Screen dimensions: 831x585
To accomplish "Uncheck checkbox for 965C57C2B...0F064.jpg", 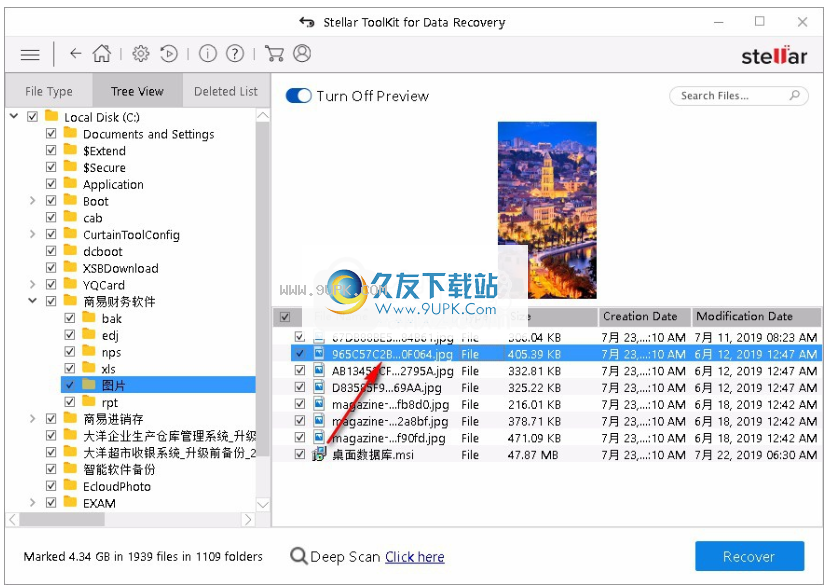I will [299, 353].
